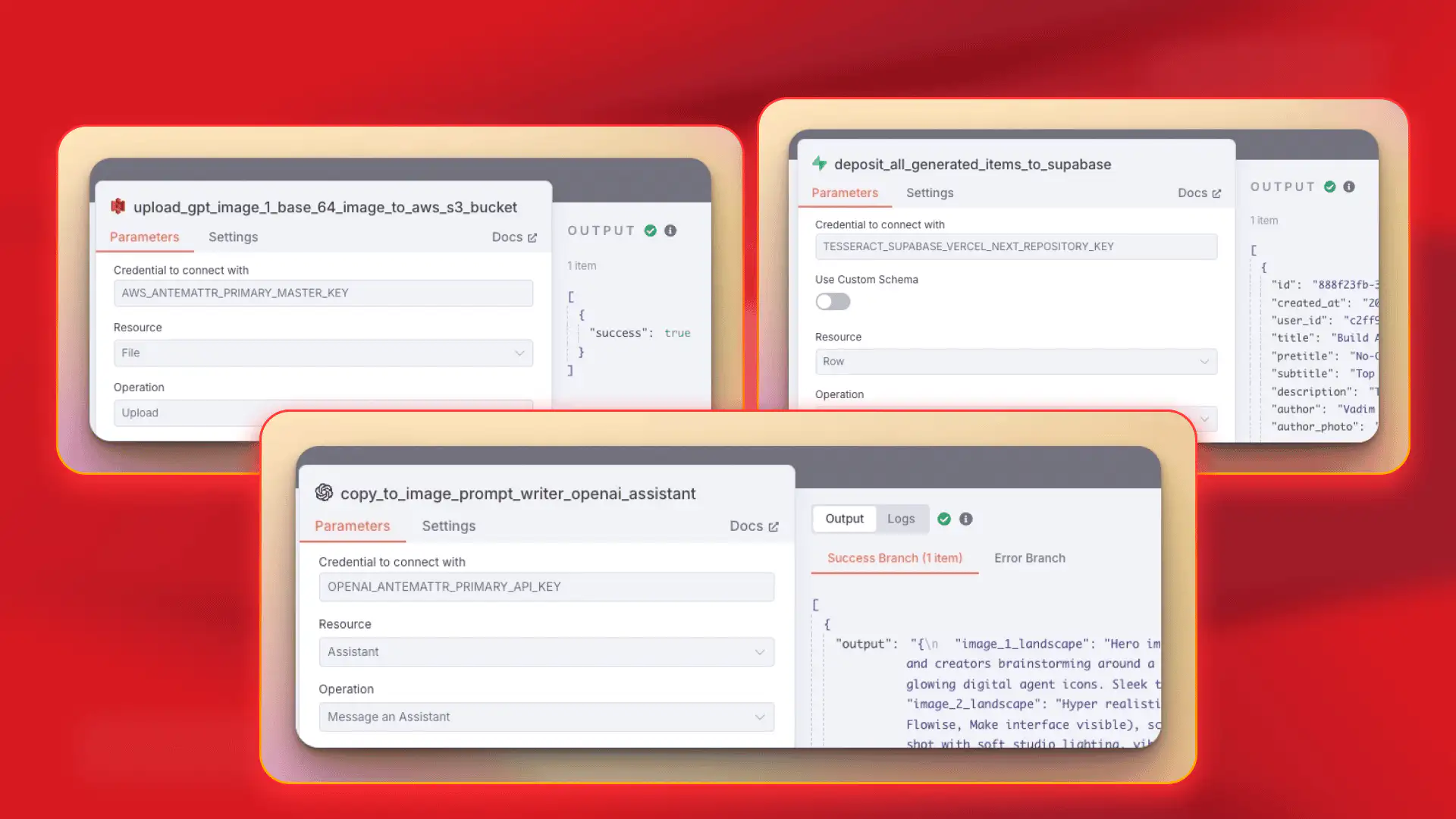The image size is (1456, 819).
Task: Open the Message an Assistant operation dropdown
Action: [546, 717]
